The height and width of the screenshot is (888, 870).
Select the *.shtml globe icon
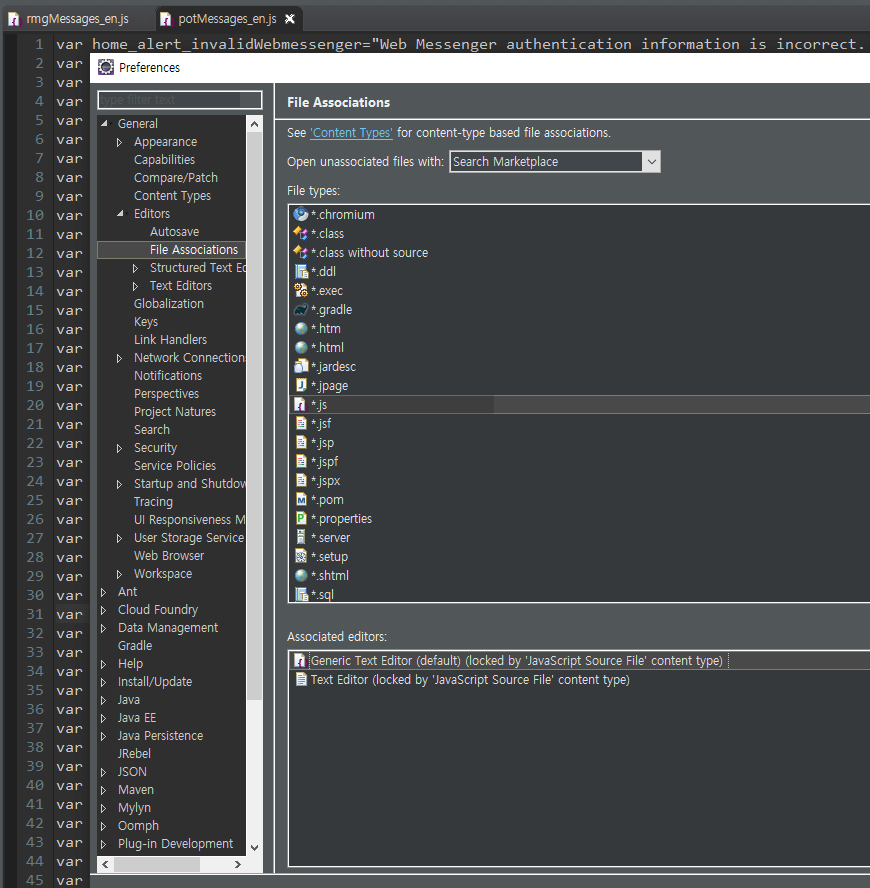click(301, 575)
